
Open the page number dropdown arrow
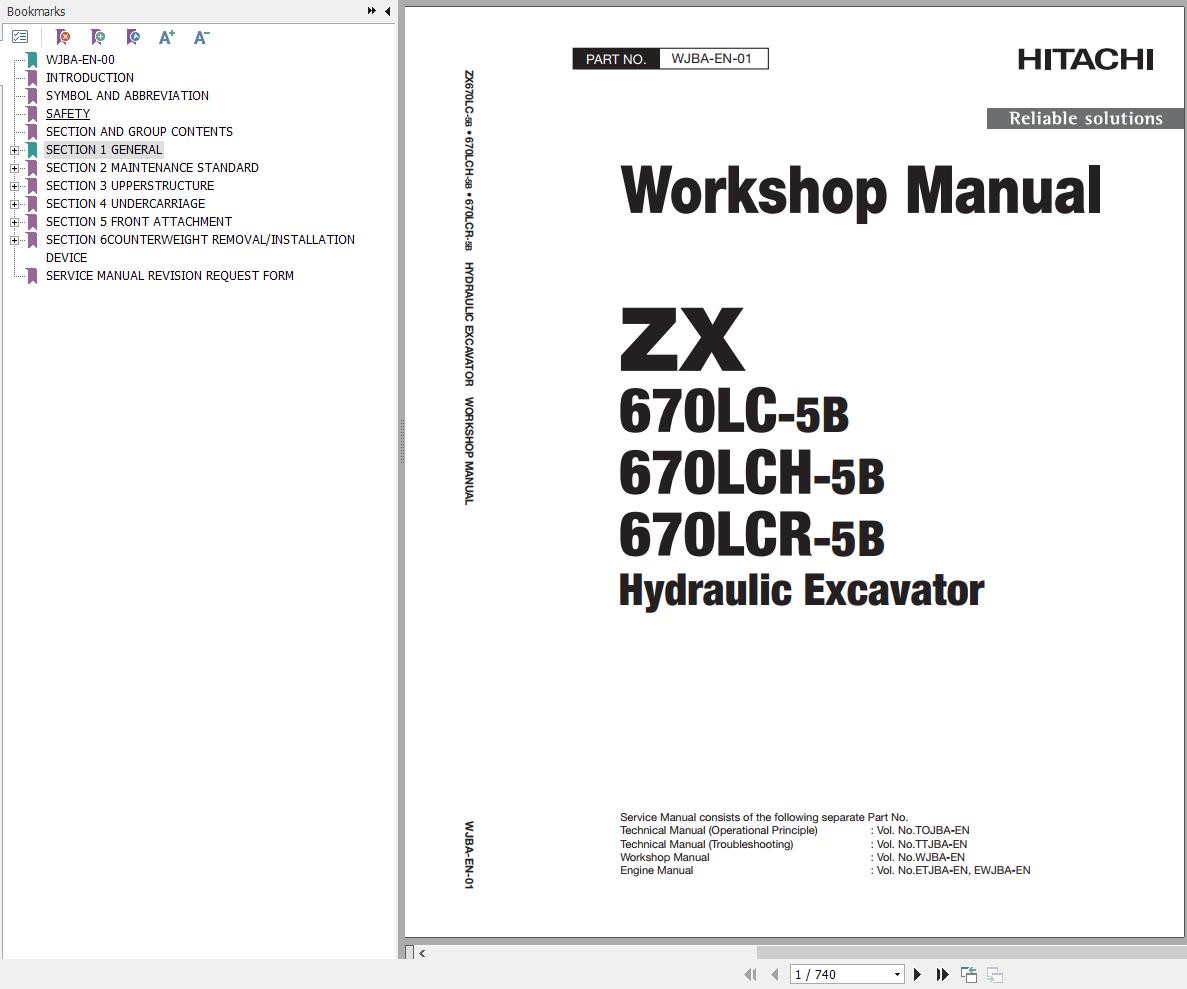point(897,975)
